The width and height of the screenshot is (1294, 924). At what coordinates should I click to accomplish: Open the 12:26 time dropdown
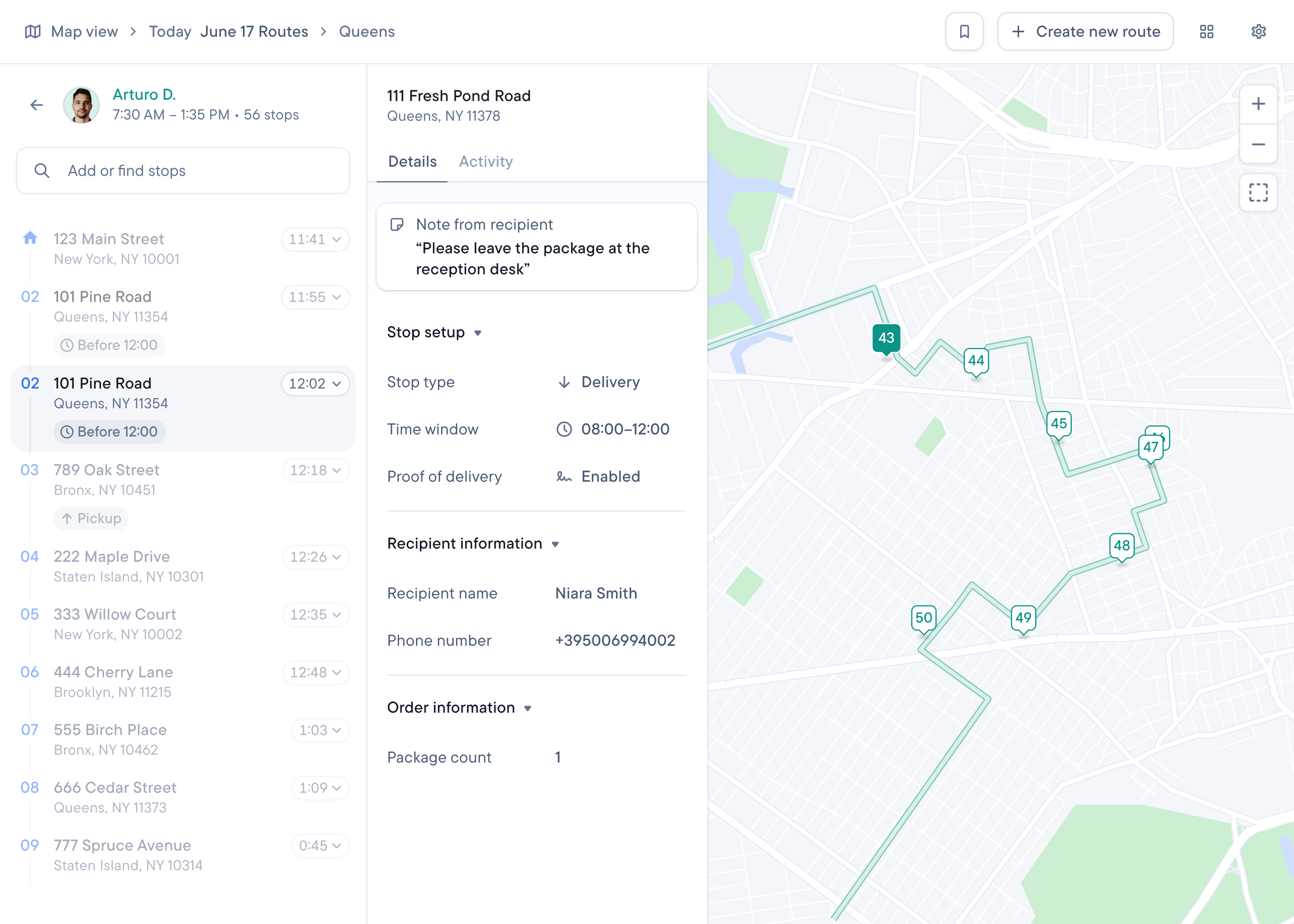click(x=316, y=556)
